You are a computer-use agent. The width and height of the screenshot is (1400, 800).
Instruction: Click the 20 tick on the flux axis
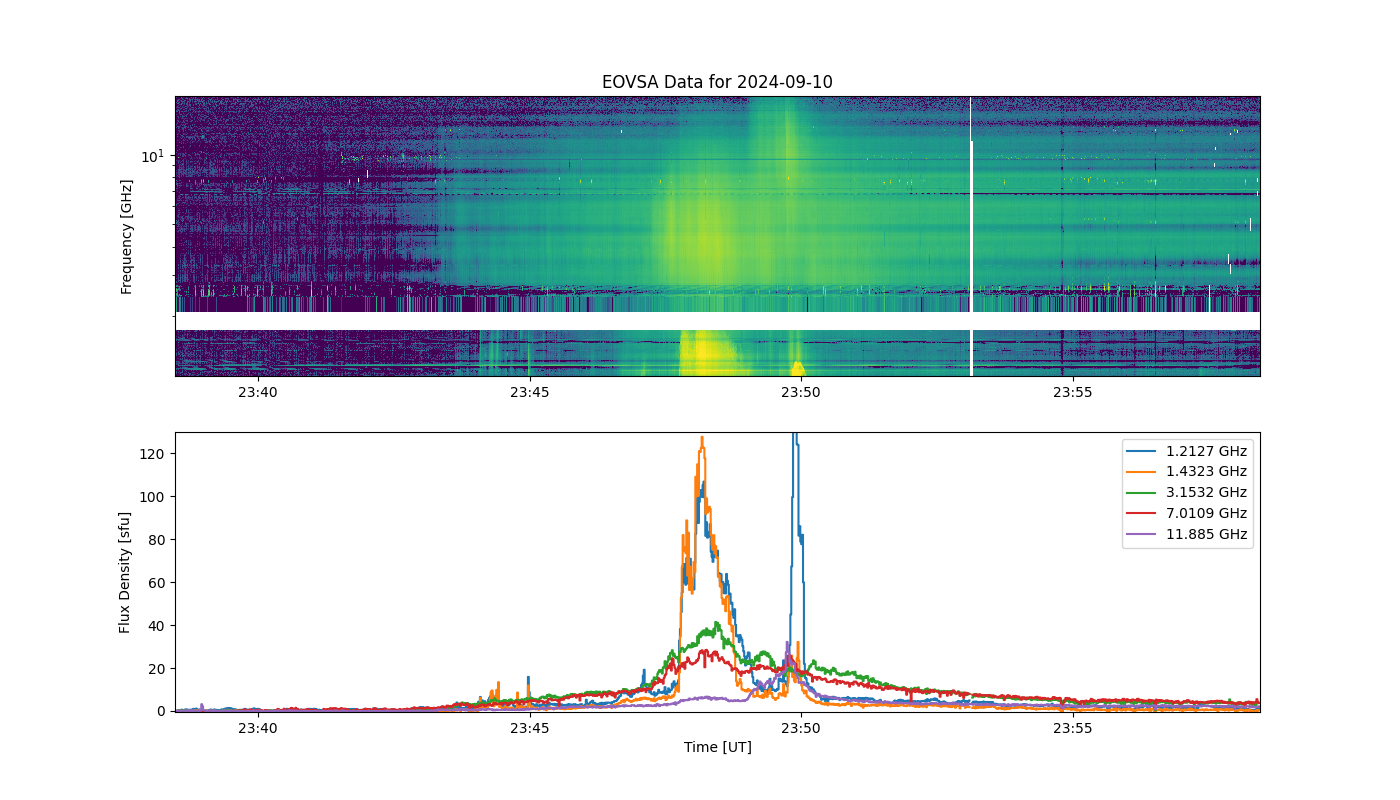157,668
